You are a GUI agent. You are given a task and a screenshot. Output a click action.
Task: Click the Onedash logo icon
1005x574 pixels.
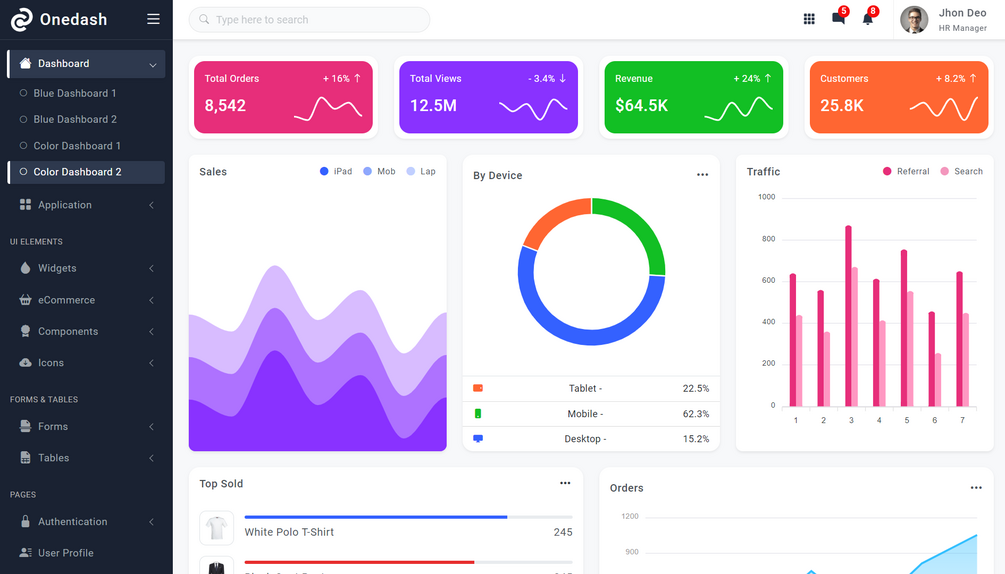21,19
